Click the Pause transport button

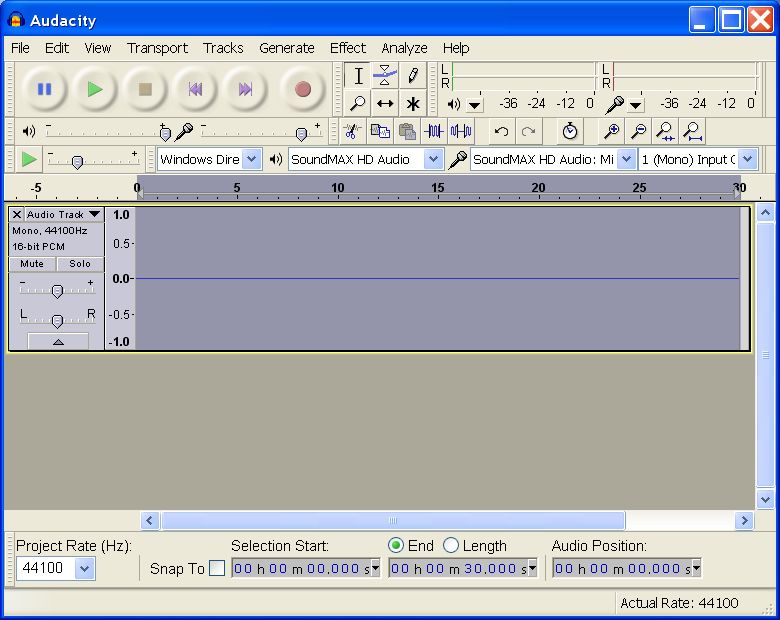pyautogui.click(x=45, y=89)
